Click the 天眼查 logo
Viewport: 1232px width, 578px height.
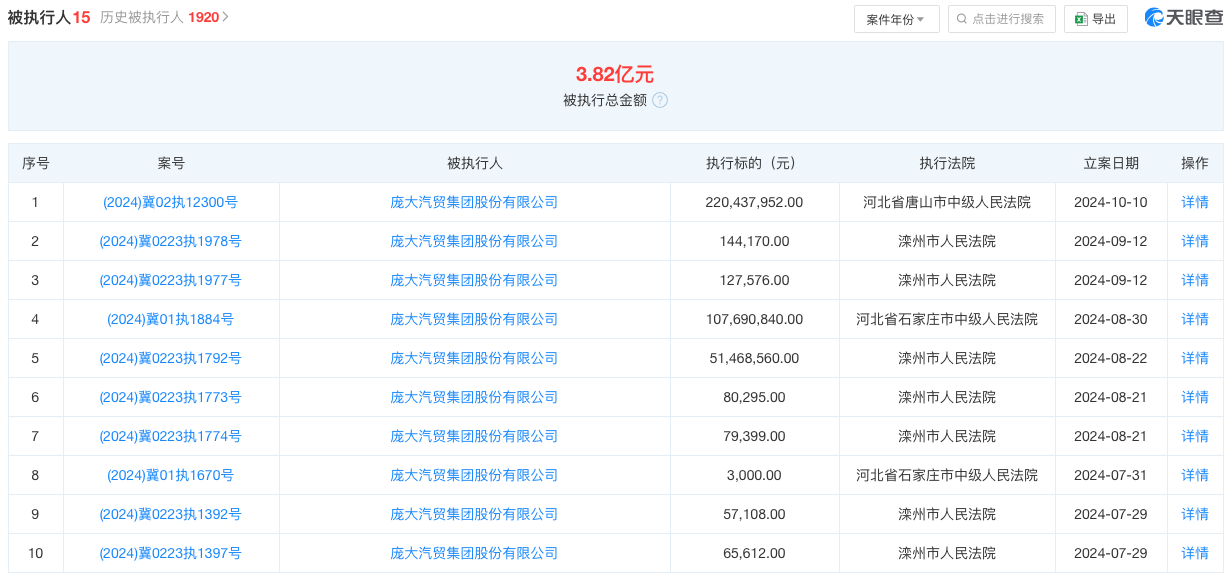click(1184, 18)
